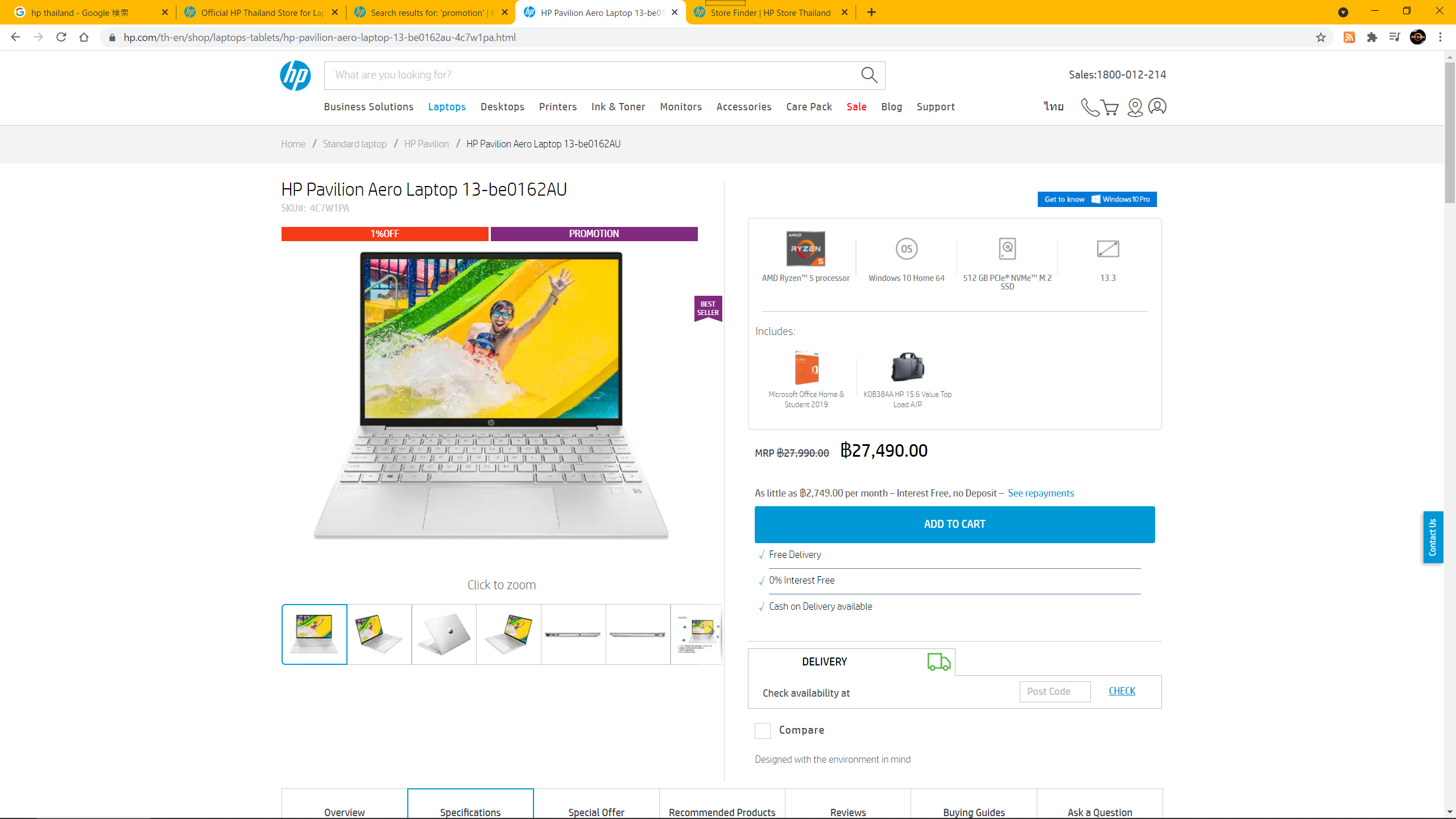Image resolution: width=1456 pixels, height=819 pixels.
Task: Open a new browser tab
Action: (871, 12)
